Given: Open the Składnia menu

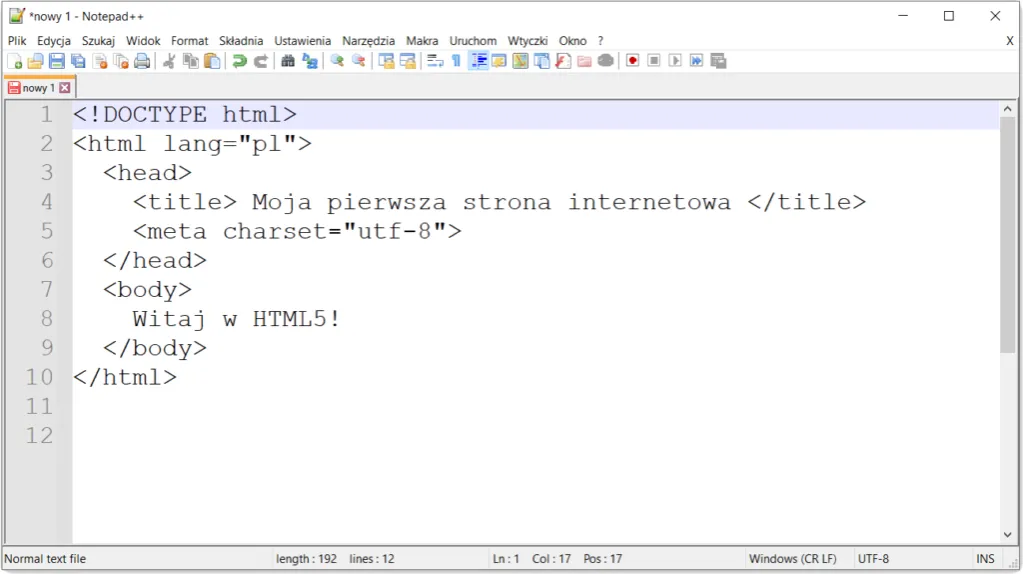Looking at the screenshot, I should pos(241,41).
